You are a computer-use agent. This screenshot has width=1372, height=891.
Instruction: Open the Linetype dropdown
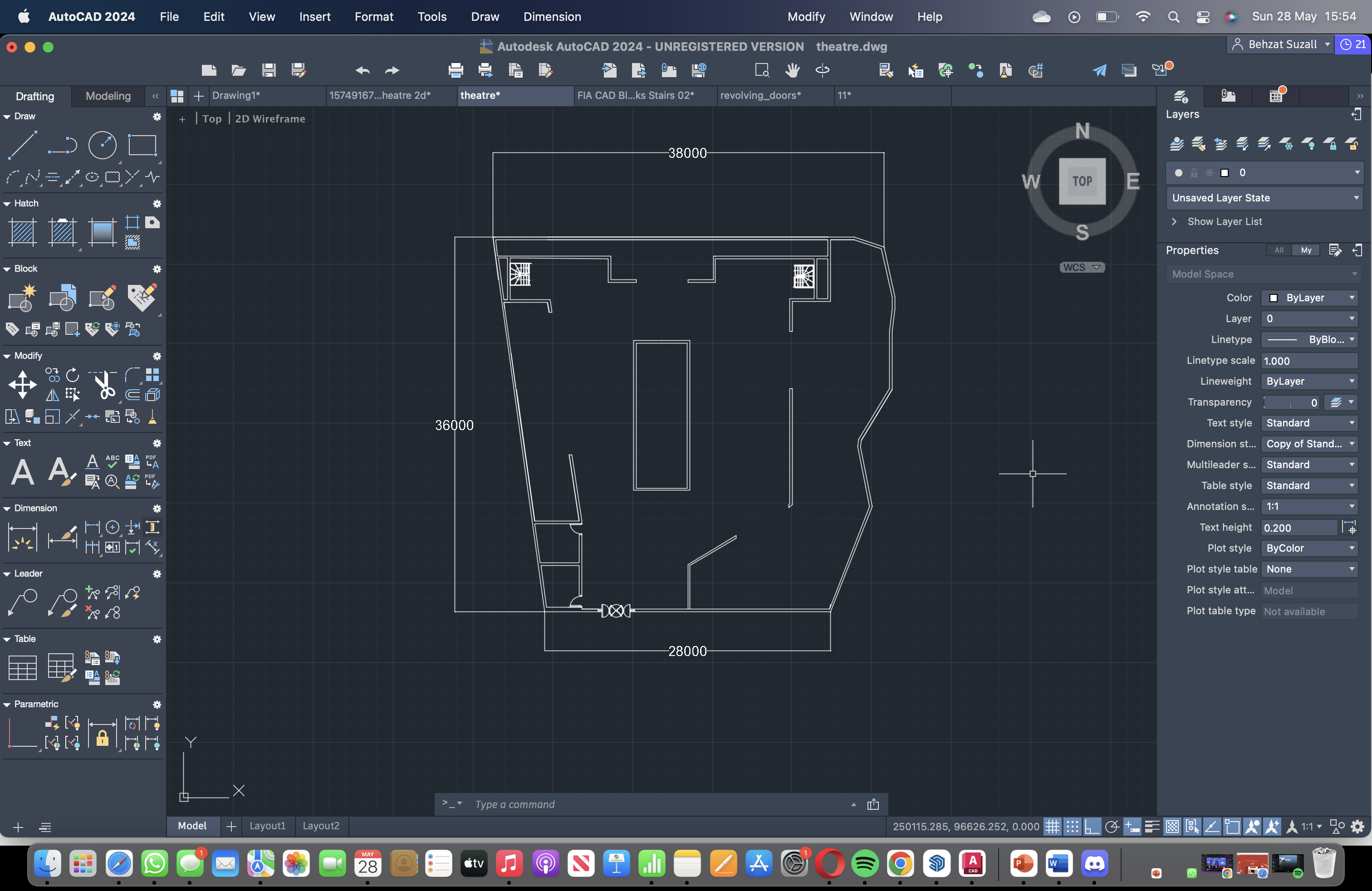tap(1309, 339)
